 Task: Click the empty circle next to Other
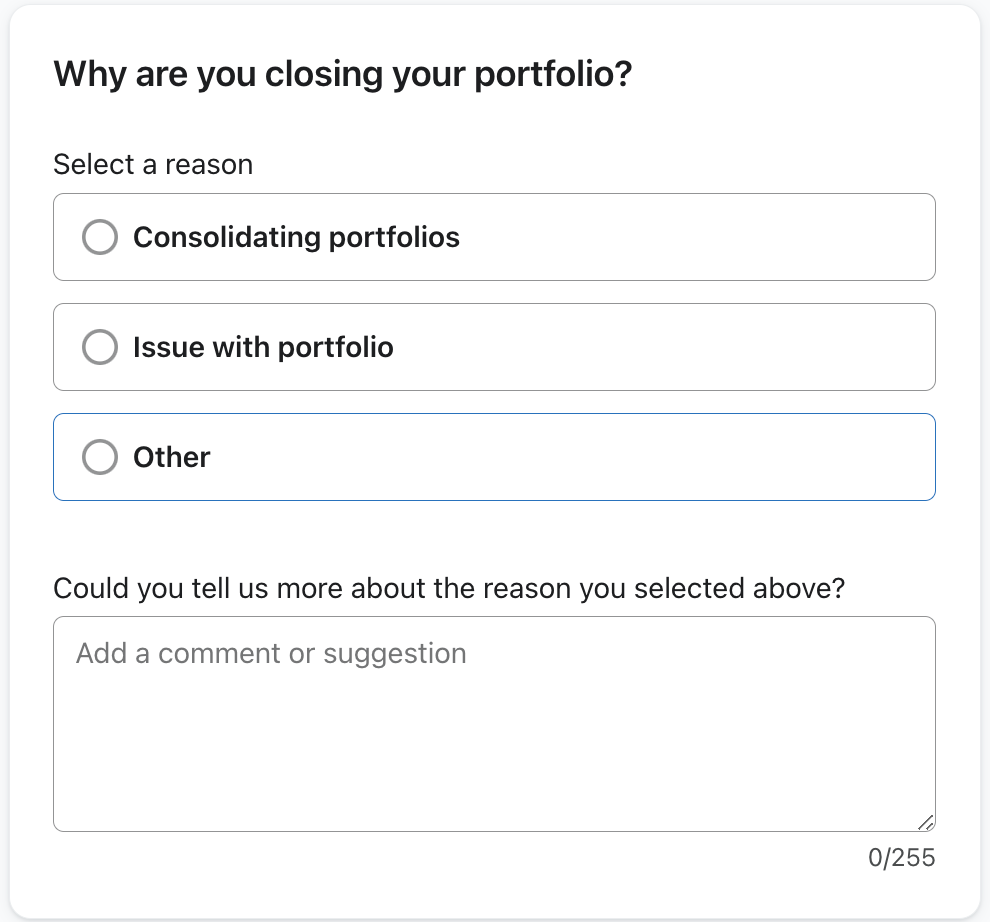click(x=100, y=457)
